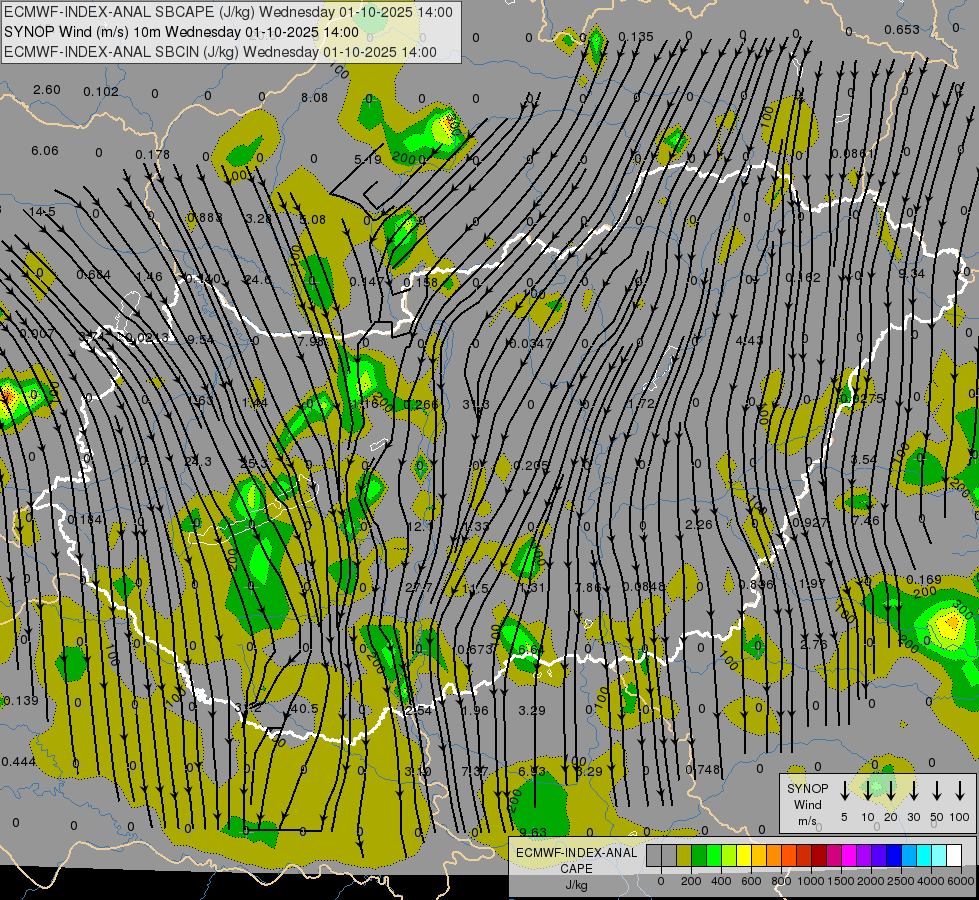Click the 50 m/s wind arrow in legend
Screen dimensions: 979x900
(937, 792)
